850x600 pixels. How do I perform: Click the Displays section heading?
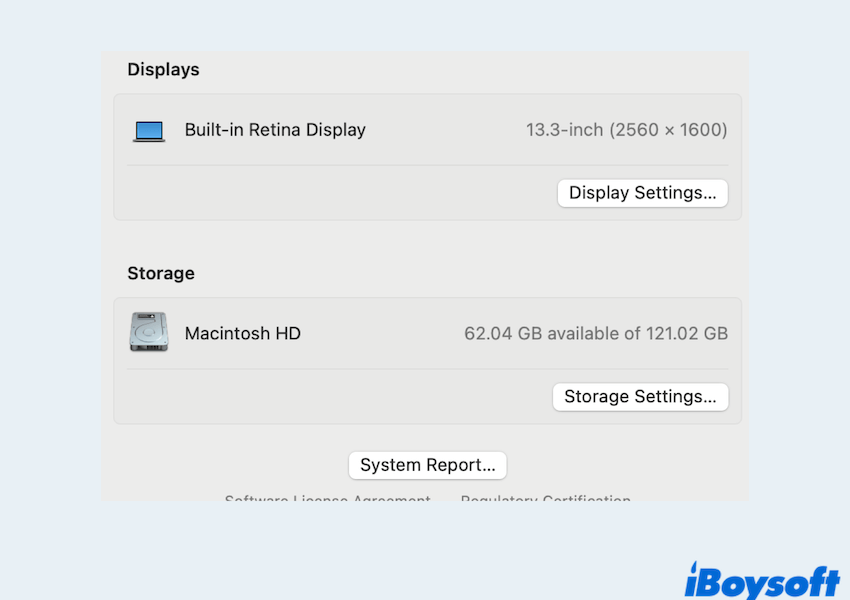(x=163, y=70)
